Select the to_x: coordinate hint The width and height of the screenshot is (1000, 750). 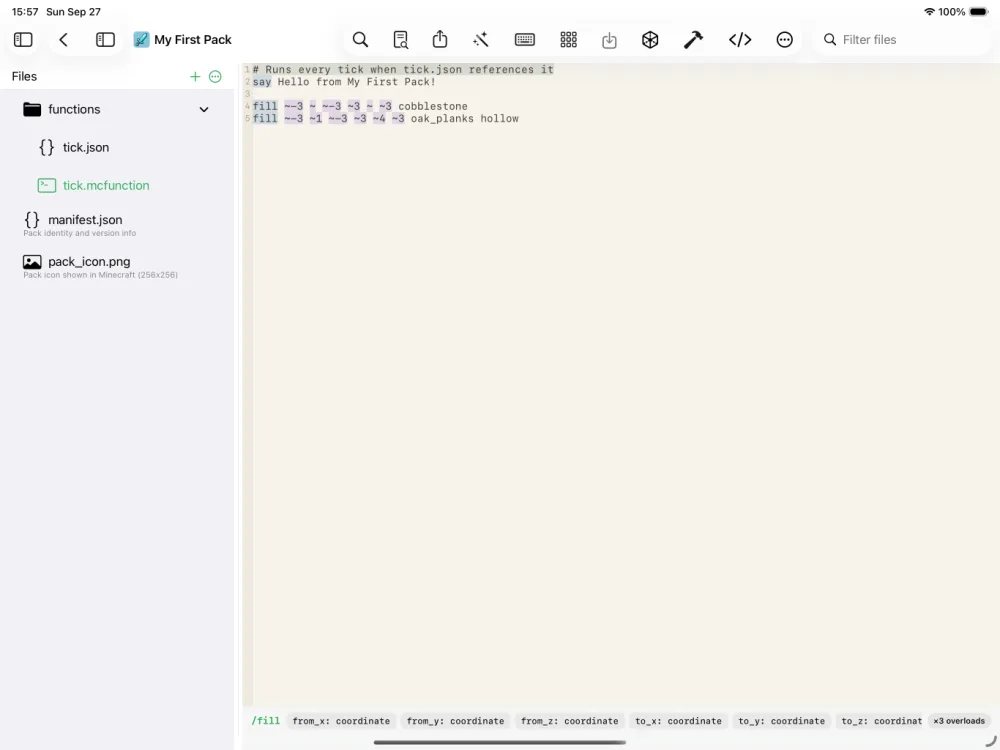pos(679,721)
